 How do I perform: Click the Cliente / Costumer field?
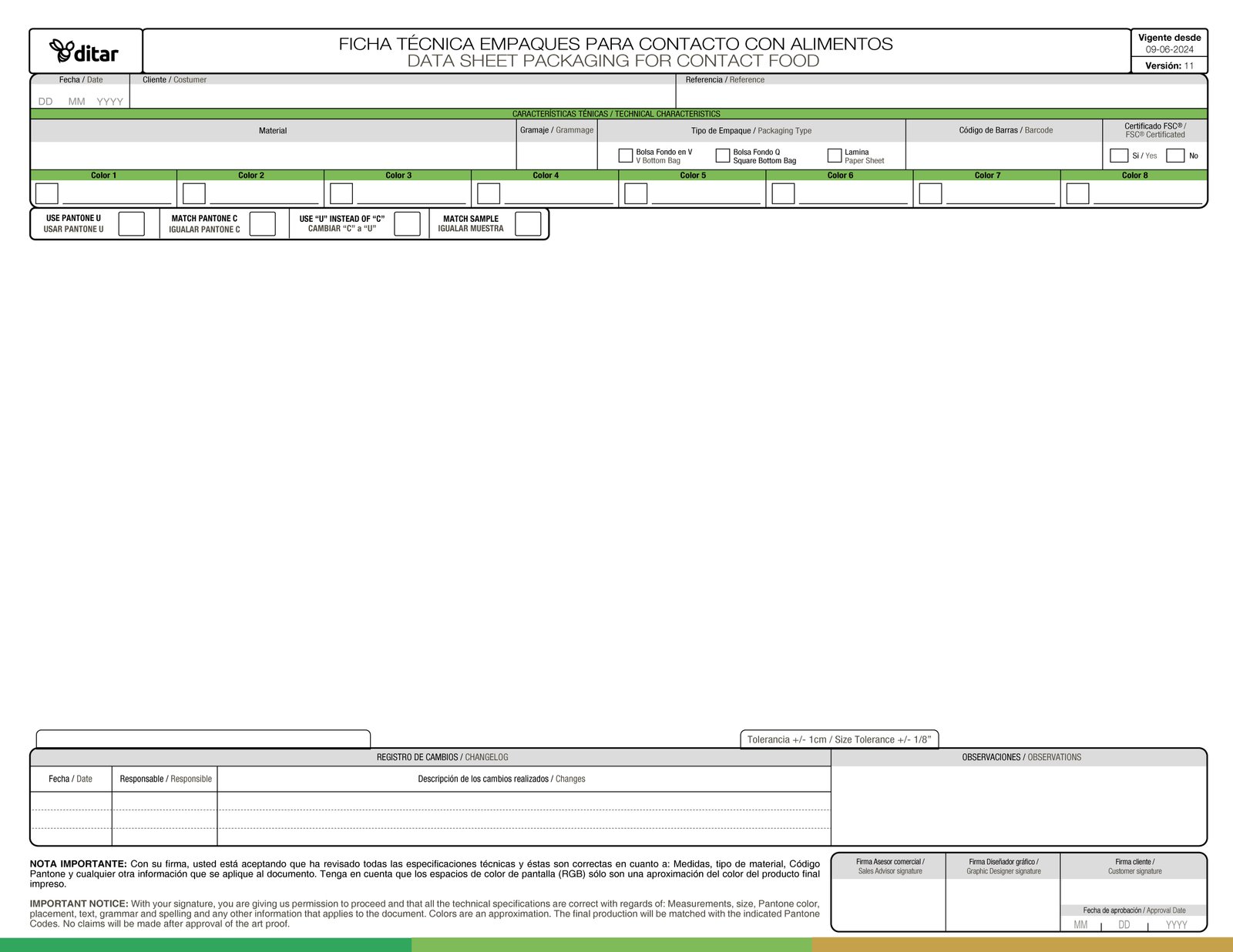(403, 96)
